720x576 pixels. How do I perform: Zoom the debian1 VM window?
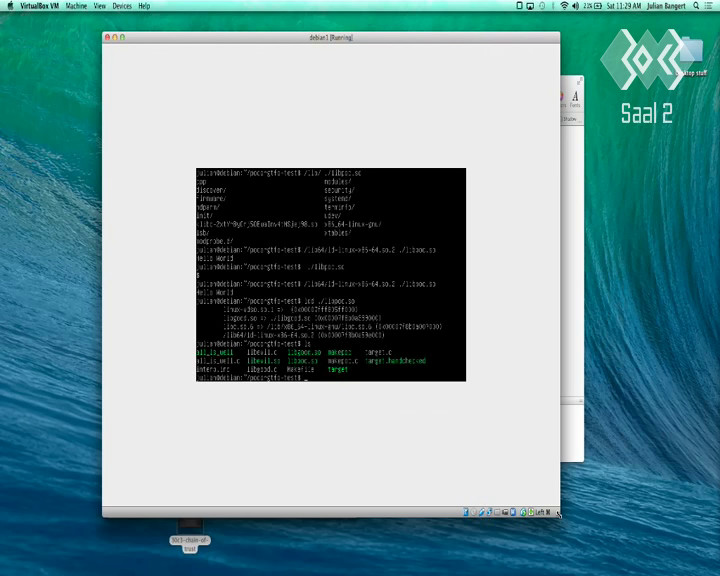point(122,37)
